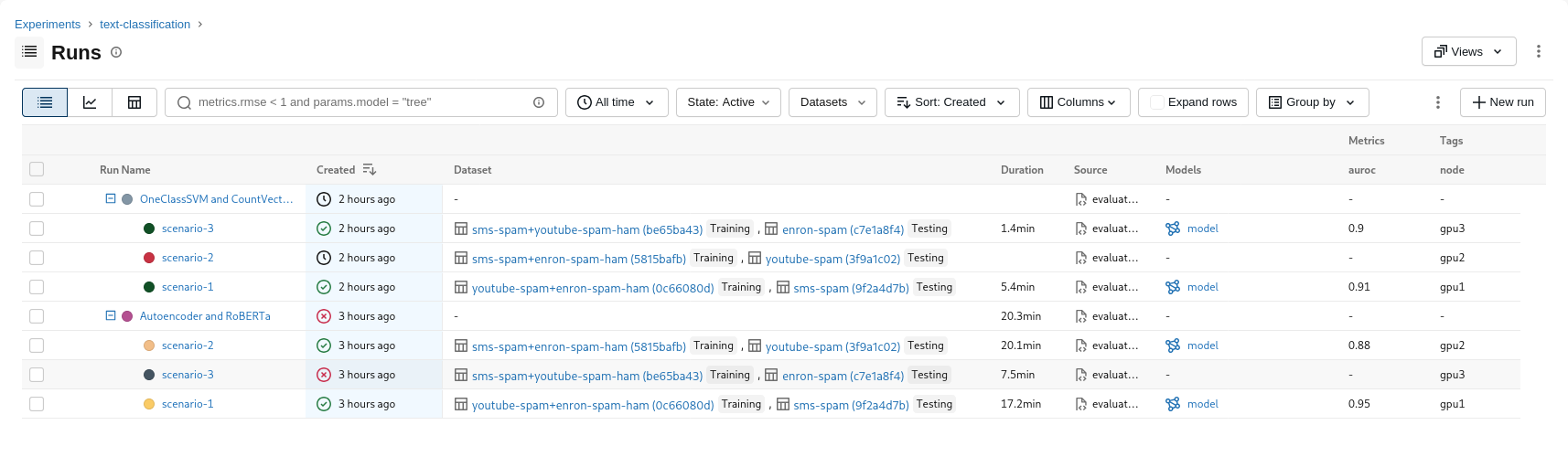The image size is (1568, 457).
Task: Click color dot of Autoencoder scenario-1 run
Action: pos(149,404)
